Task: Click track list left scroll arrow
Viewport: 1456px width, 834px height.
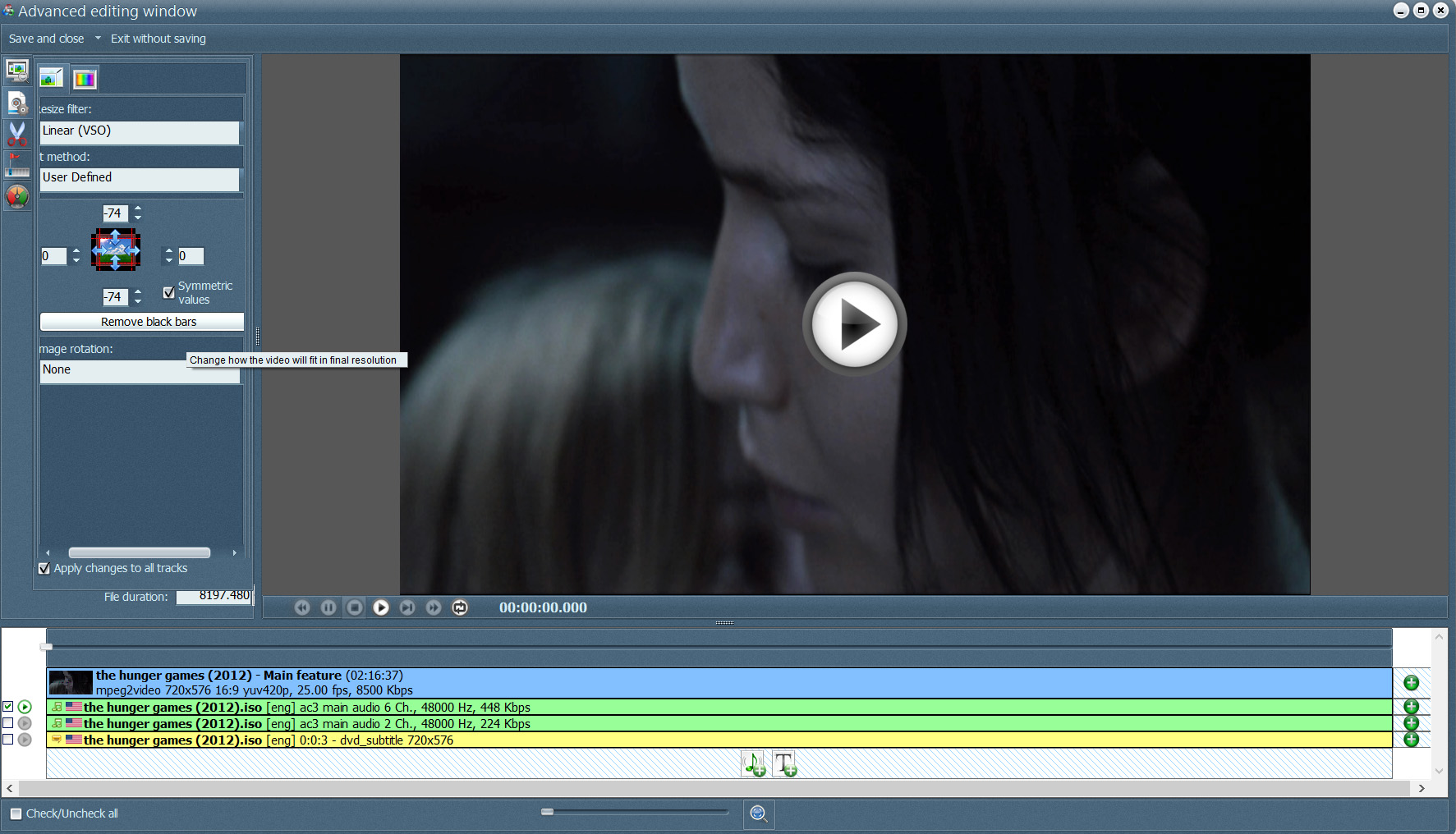Action: [9, 788]
